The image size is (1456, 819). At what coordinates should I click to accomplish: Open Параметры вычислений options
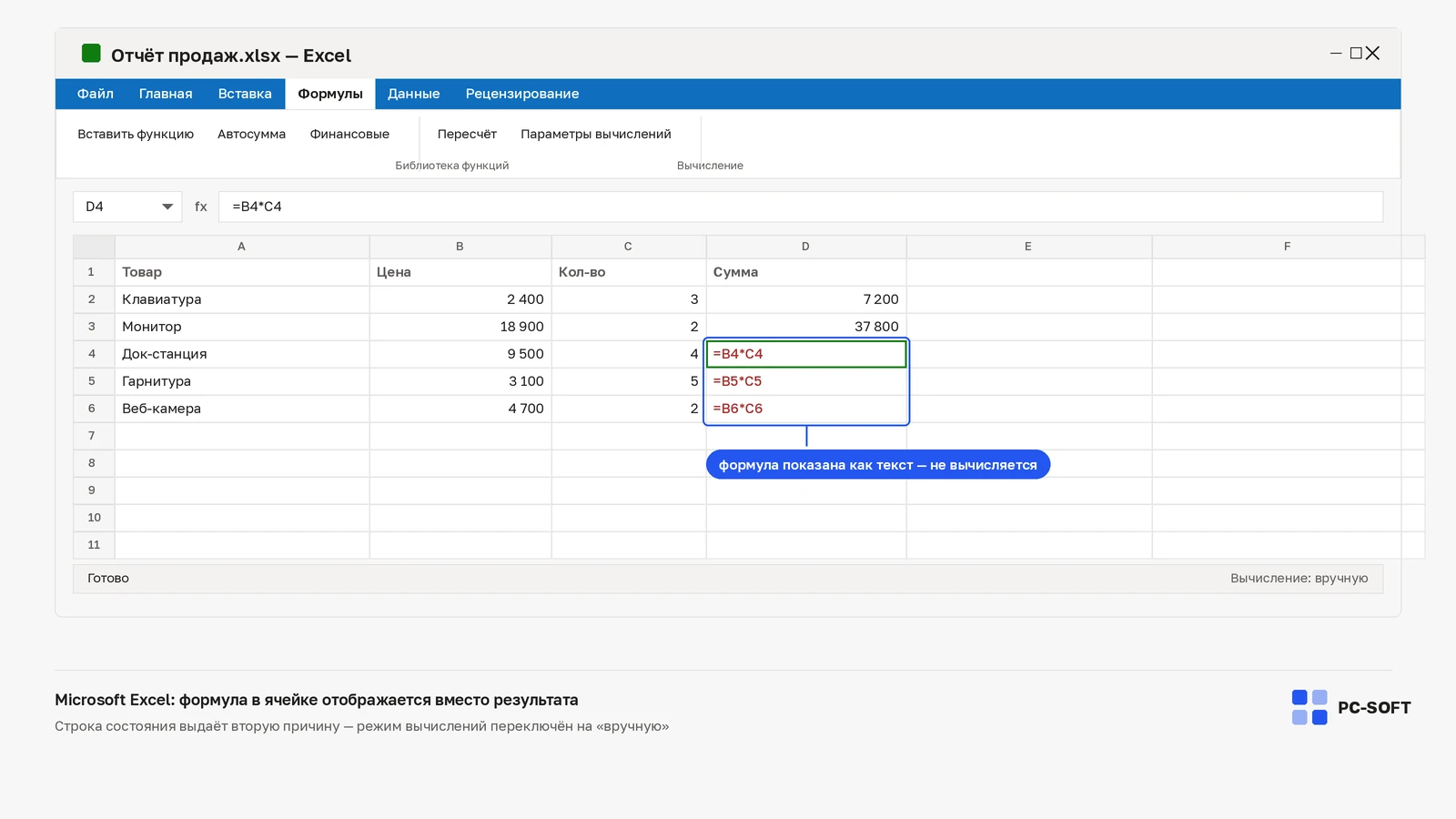click(596, 134)
